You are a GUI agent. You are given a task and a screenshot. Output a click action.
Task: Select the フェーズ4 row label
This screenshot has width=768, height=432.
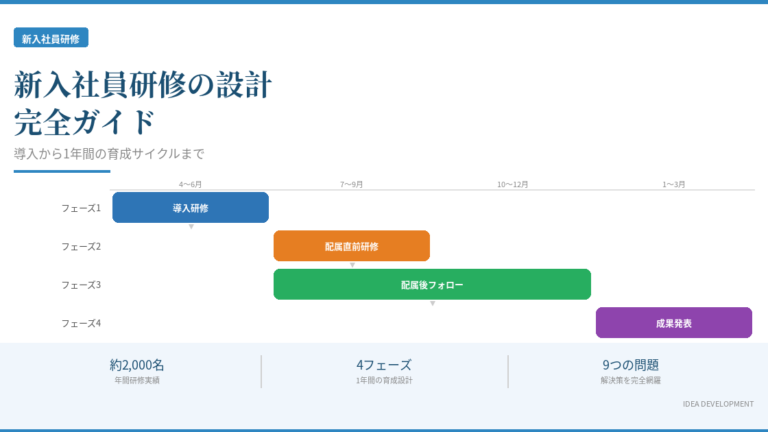[x=81, y=323]
